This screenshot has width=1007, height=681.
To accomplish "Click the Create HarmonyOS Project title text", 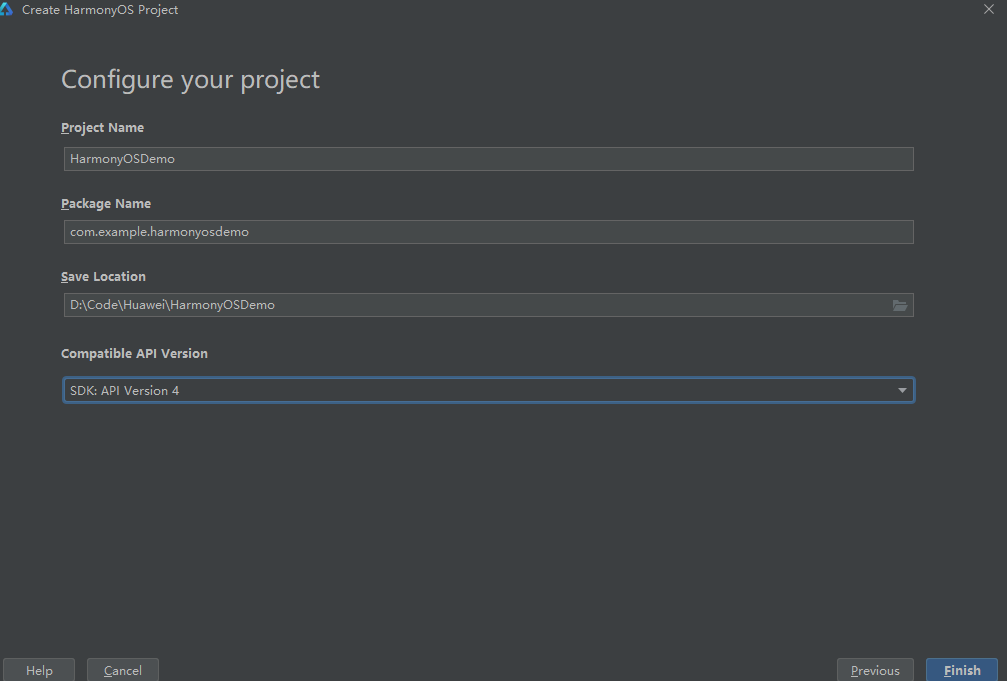I will click(x=100, y=10).
